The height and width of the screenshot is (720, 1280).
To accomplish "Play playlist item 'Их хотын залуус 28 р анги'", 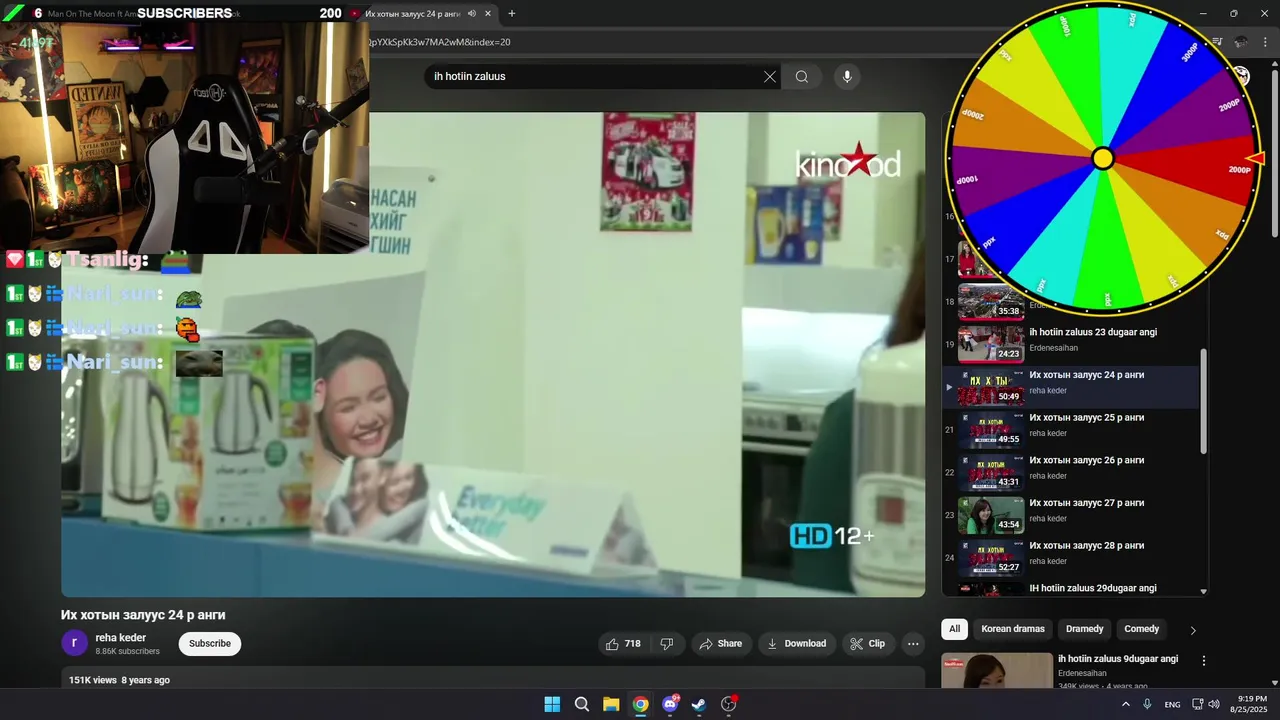I will pyautogui.click(x=1086, y=546).
